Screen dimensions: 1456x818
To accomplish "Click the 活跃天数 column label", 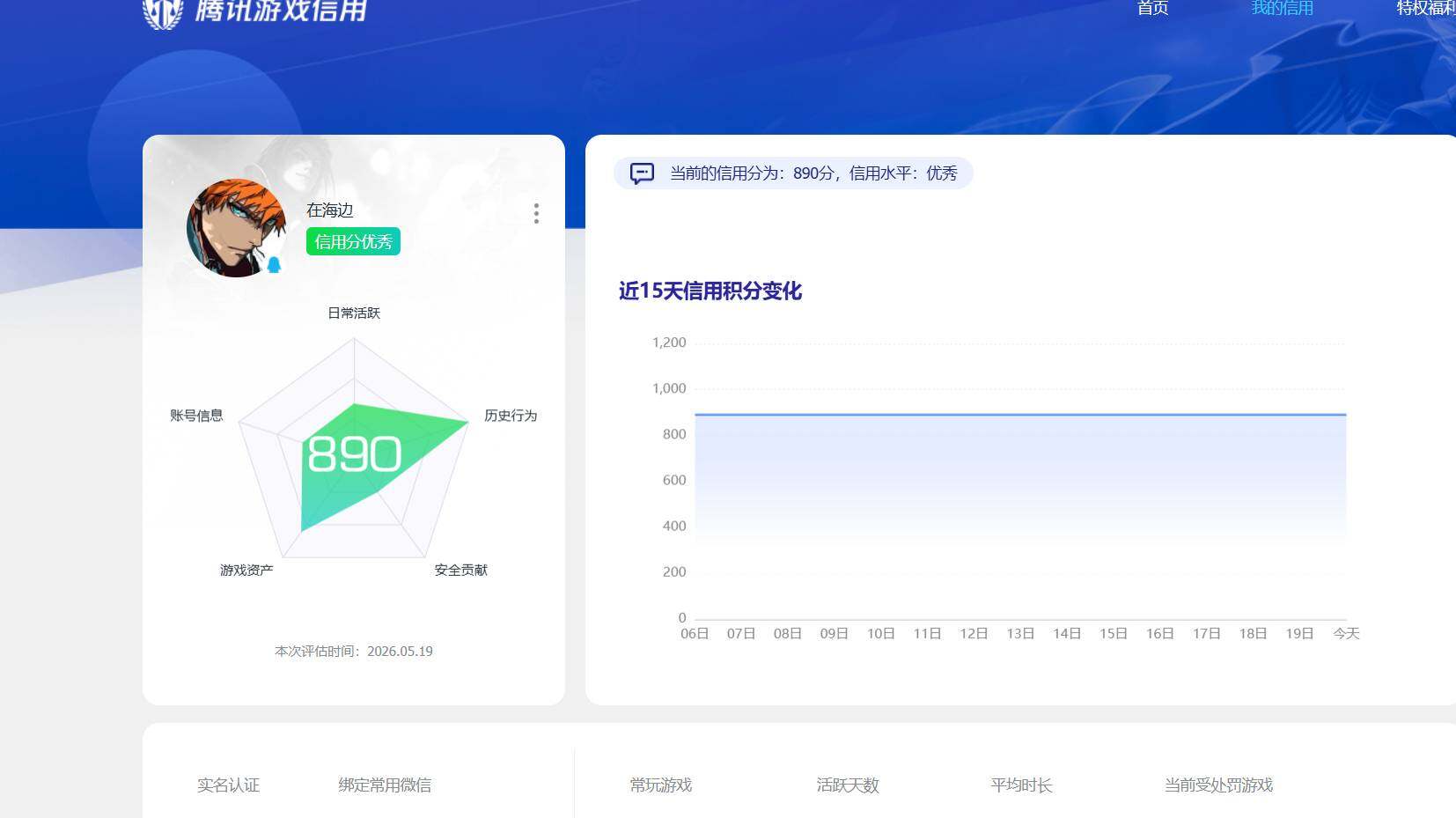I will (848, 785).
